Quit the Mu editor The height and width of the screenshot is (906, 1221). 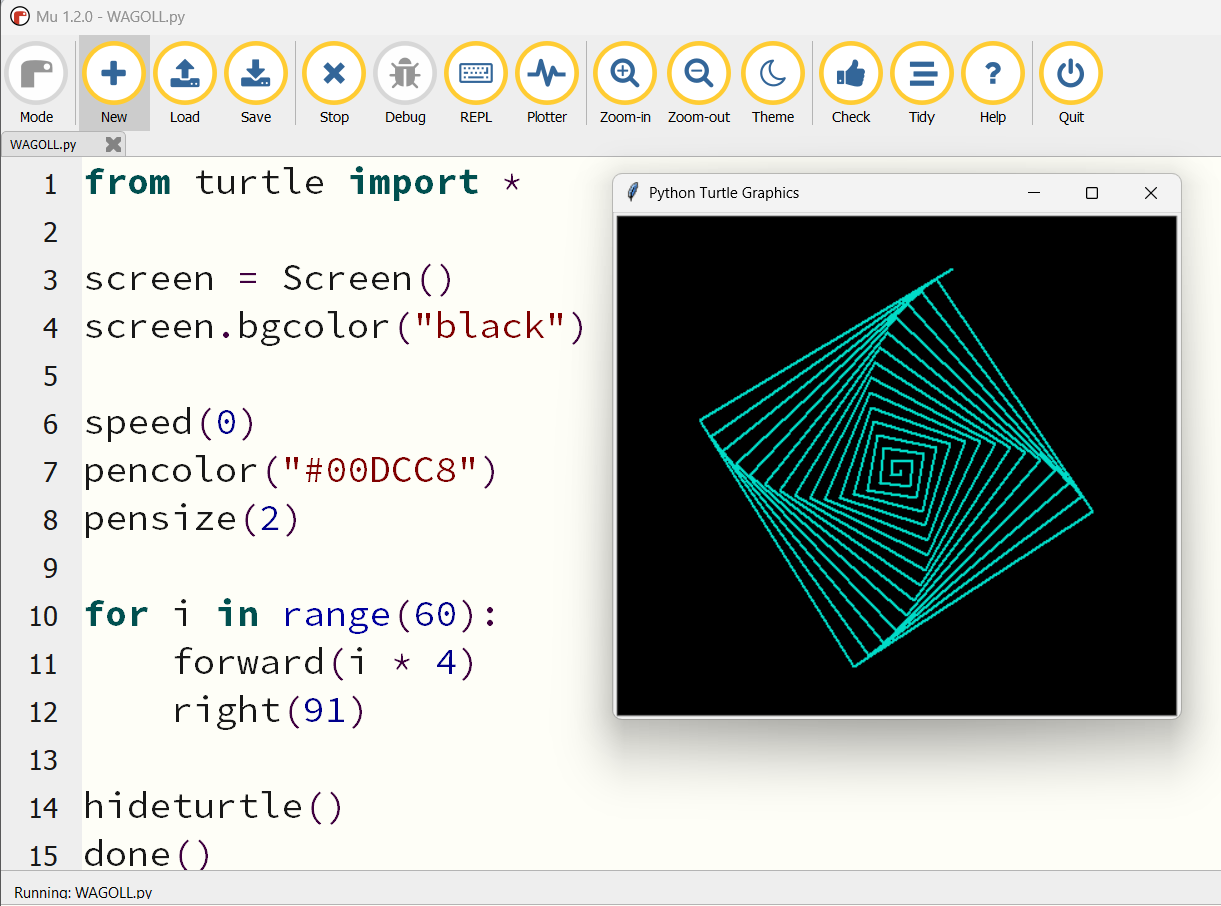[1071, 84]
